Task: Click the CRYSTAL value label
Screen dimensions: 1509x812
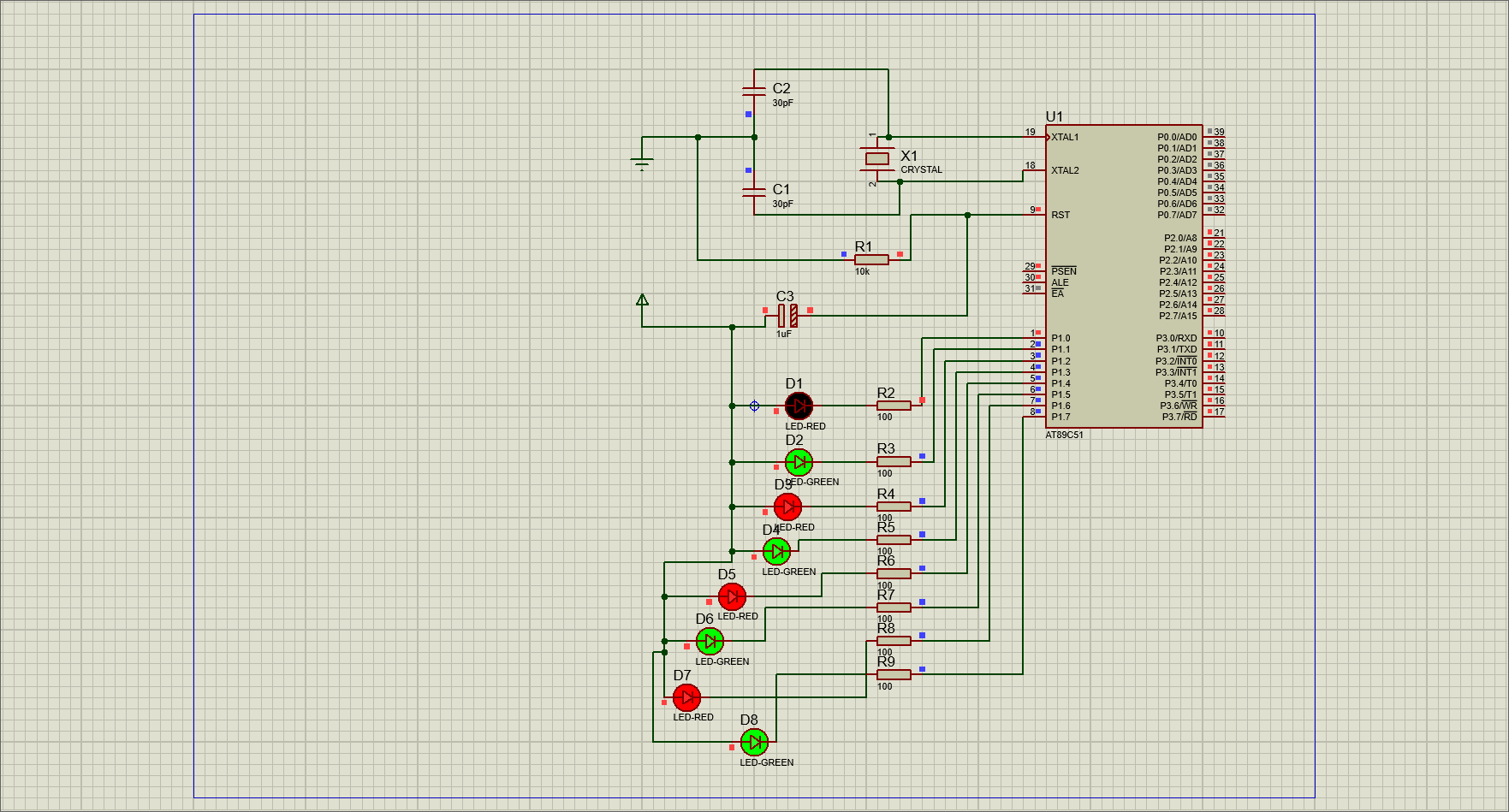Action: [x=921, y=169]
